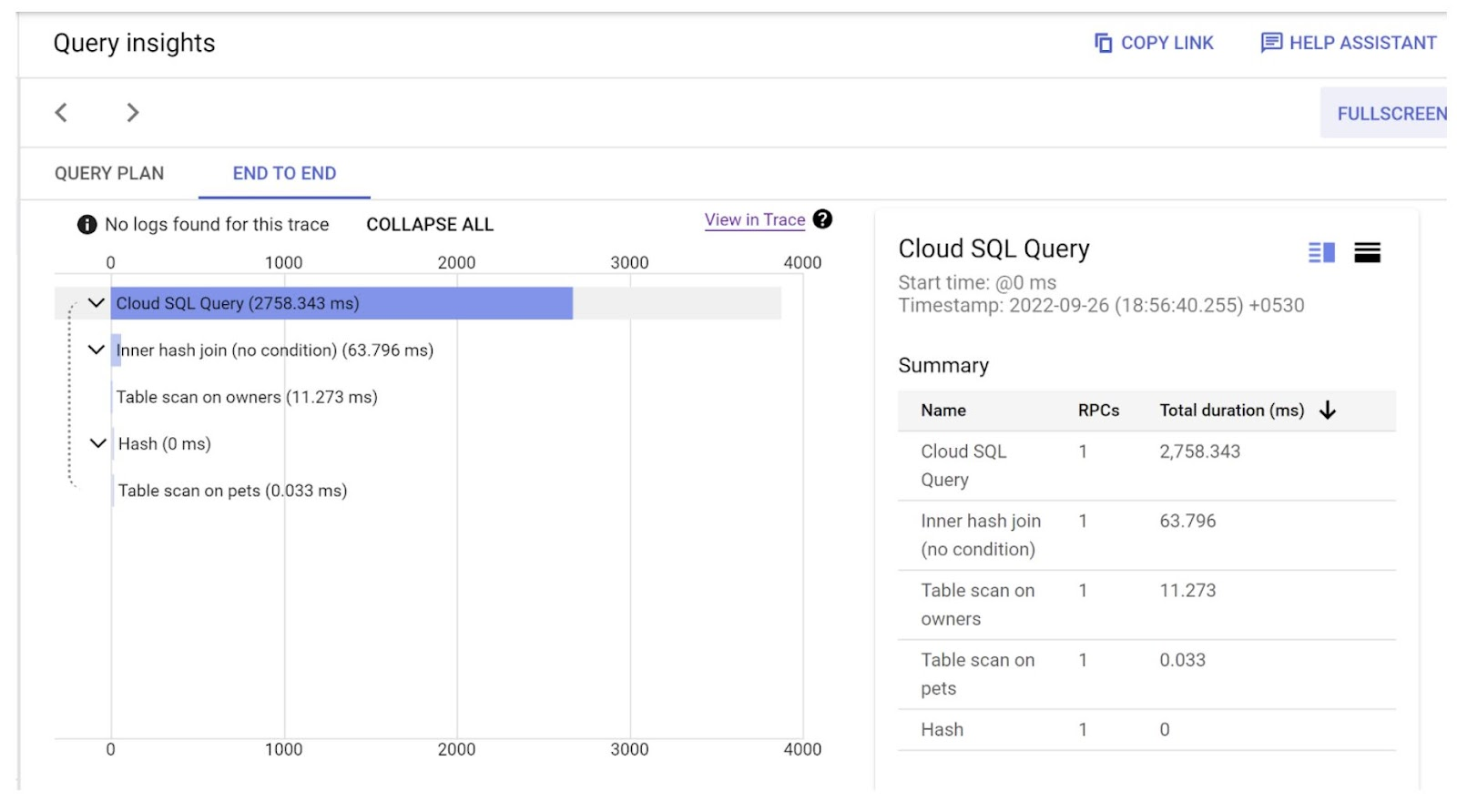Viewport: 1457px width, 812px height.
Task: Switch to full-width list view icon
Action: [1367, 252]
